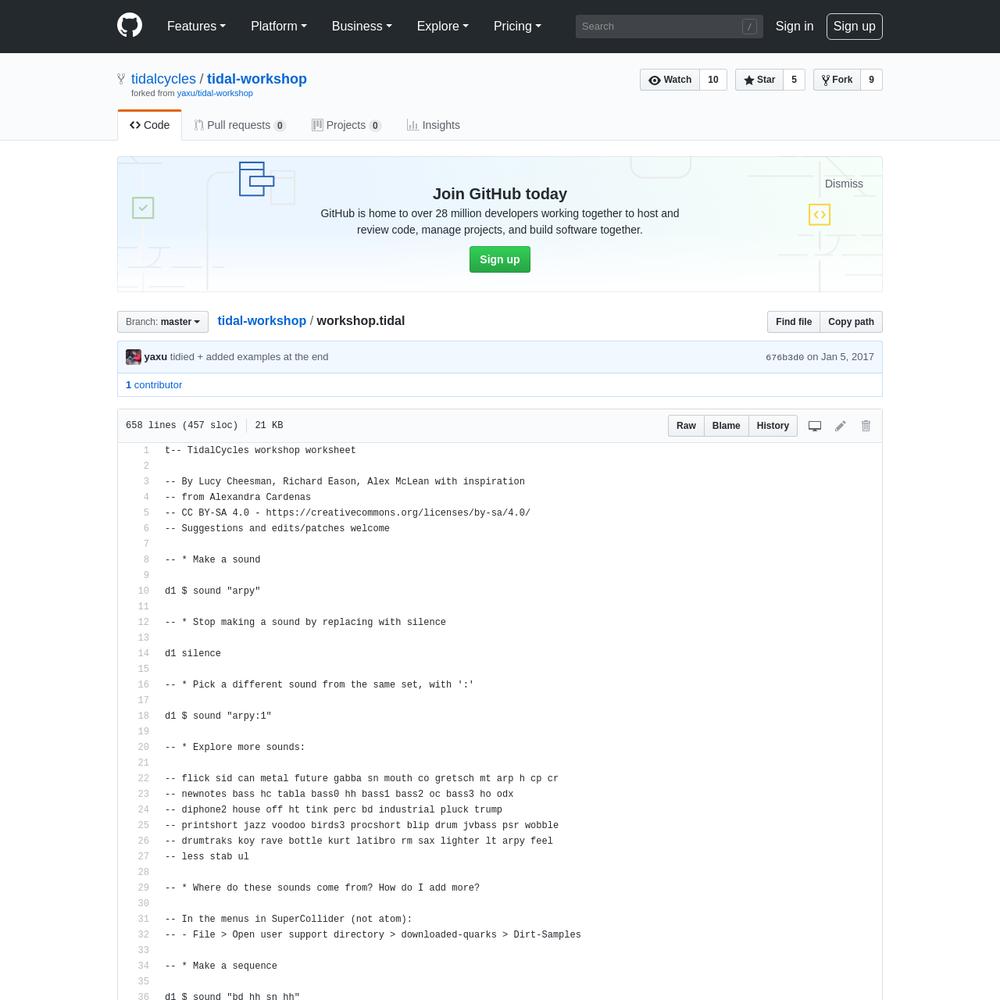Image resolution: width=1000 pixels, height=1000 pixels.
Task: Click the green Sign up banner button
Action: [499, 260]
